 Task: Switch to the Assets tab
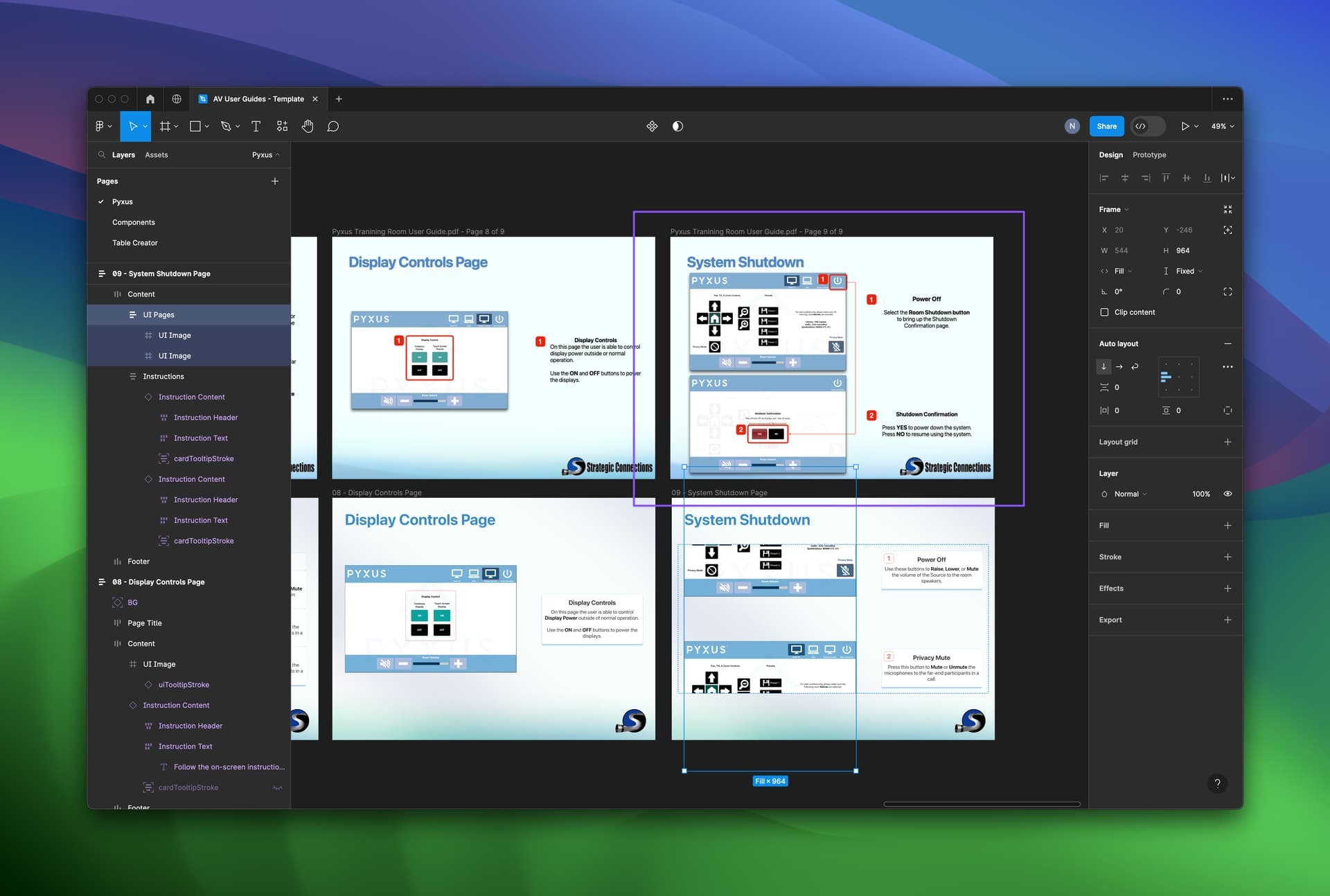[156, 154]
